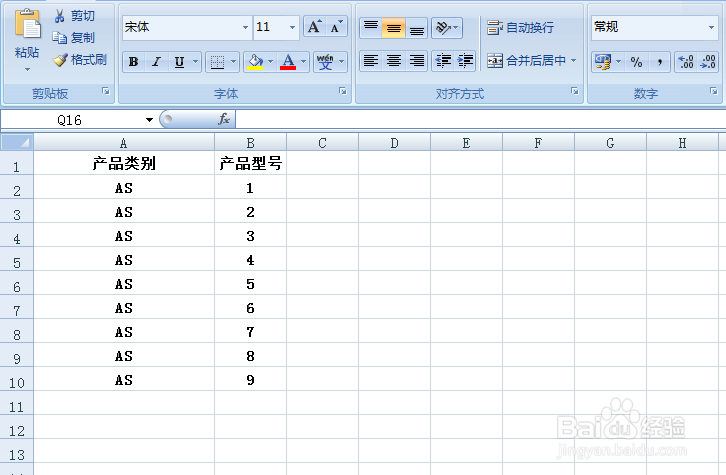Viewport: 726px width, 475px height.
Task: Select column A header
Action: [124, 143]
